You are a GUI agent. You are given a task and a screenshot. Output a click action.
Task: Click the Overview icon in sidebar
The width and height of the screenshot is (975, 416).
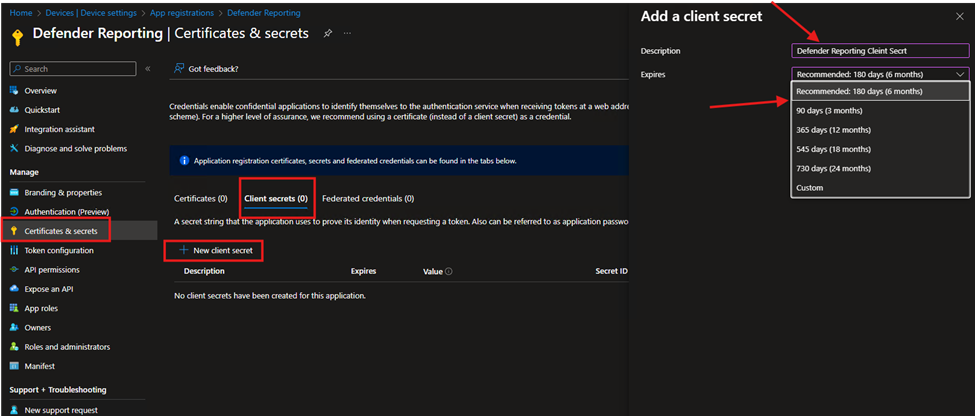(14, 91)
